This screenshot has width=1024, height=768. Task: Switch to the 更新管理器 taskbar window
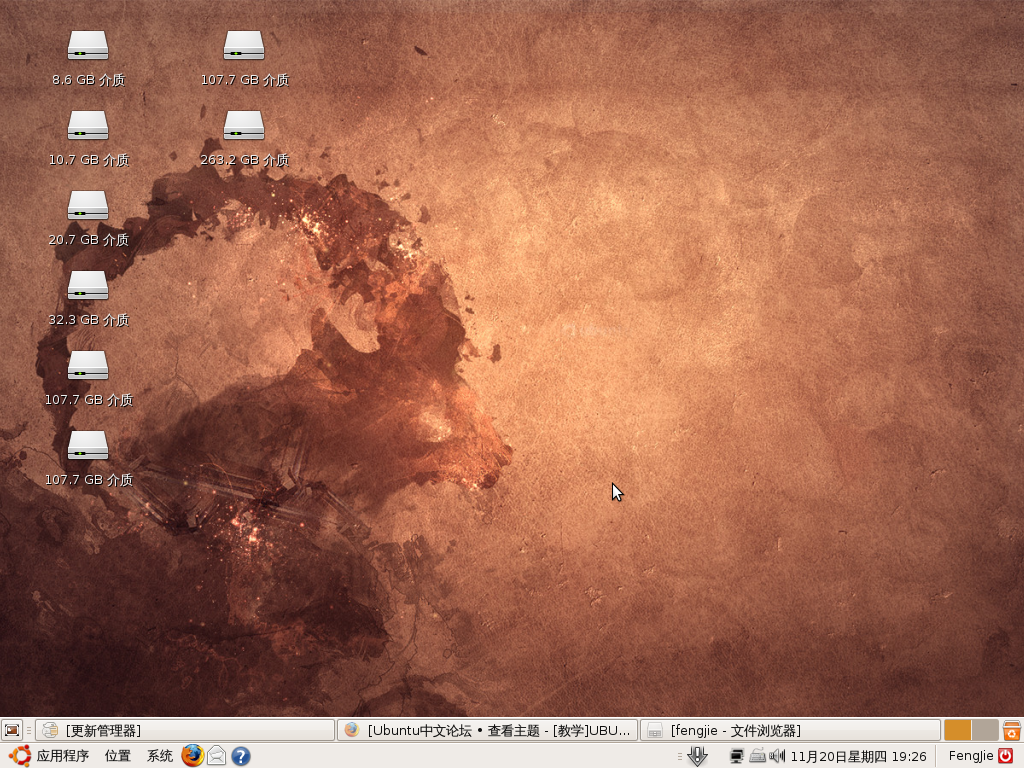point(185,730)
